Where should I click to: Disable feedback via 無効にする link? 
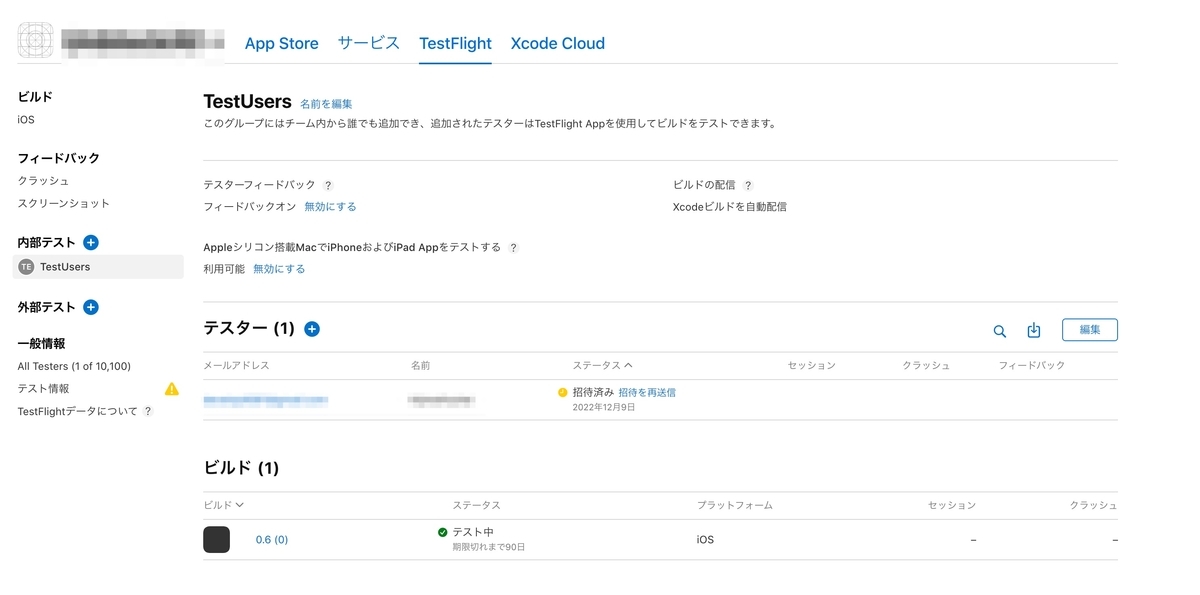point(330,207)
